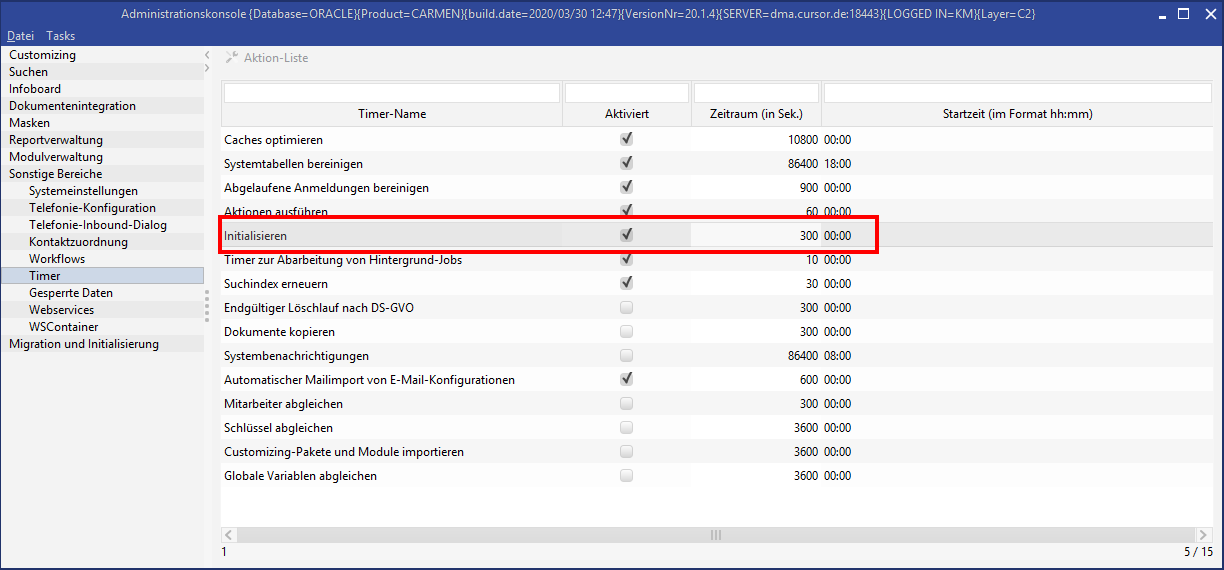Uncheck Aktiviert for Suchindex erneuern

click(x=627, y=284)
